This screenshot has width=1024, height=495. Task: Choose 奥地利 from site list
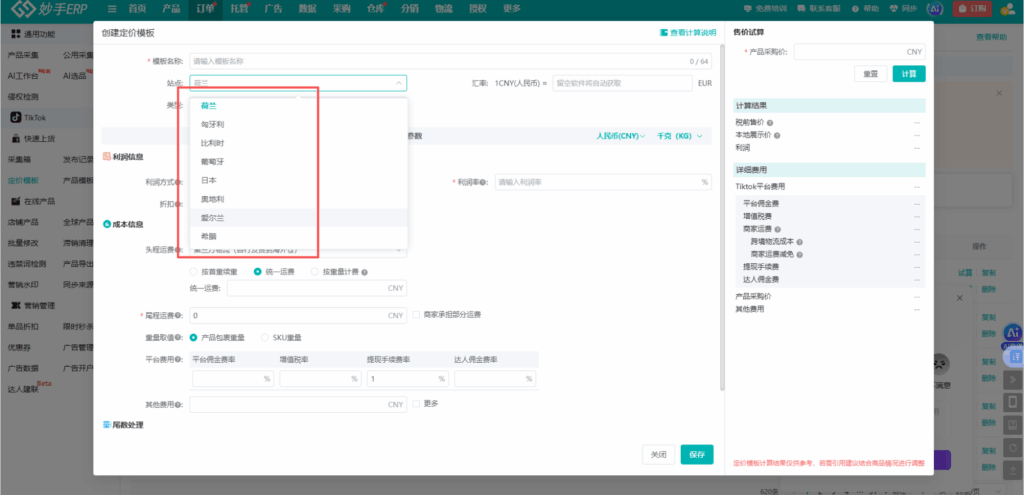pyautogui.click(x=298, y=199)
